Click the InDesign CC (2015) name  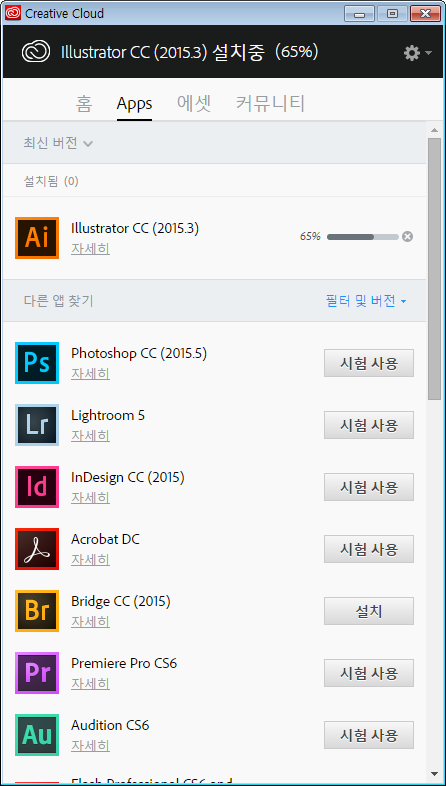click(128, 478)
